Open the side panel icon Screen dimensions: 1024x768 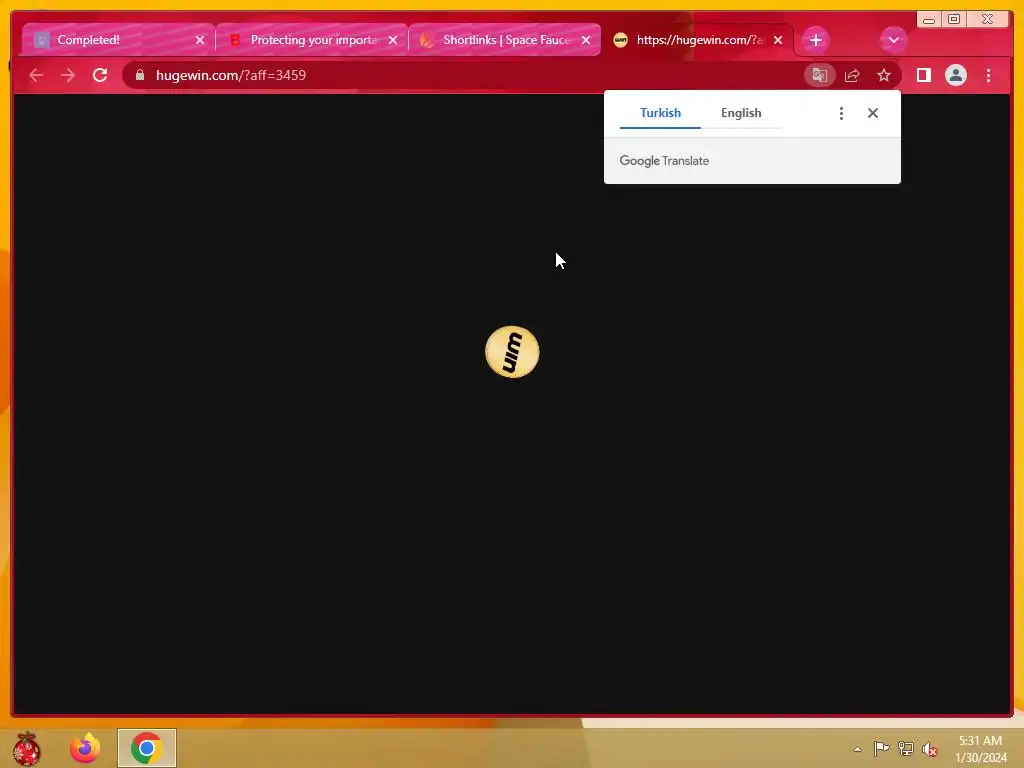(923, 75)
